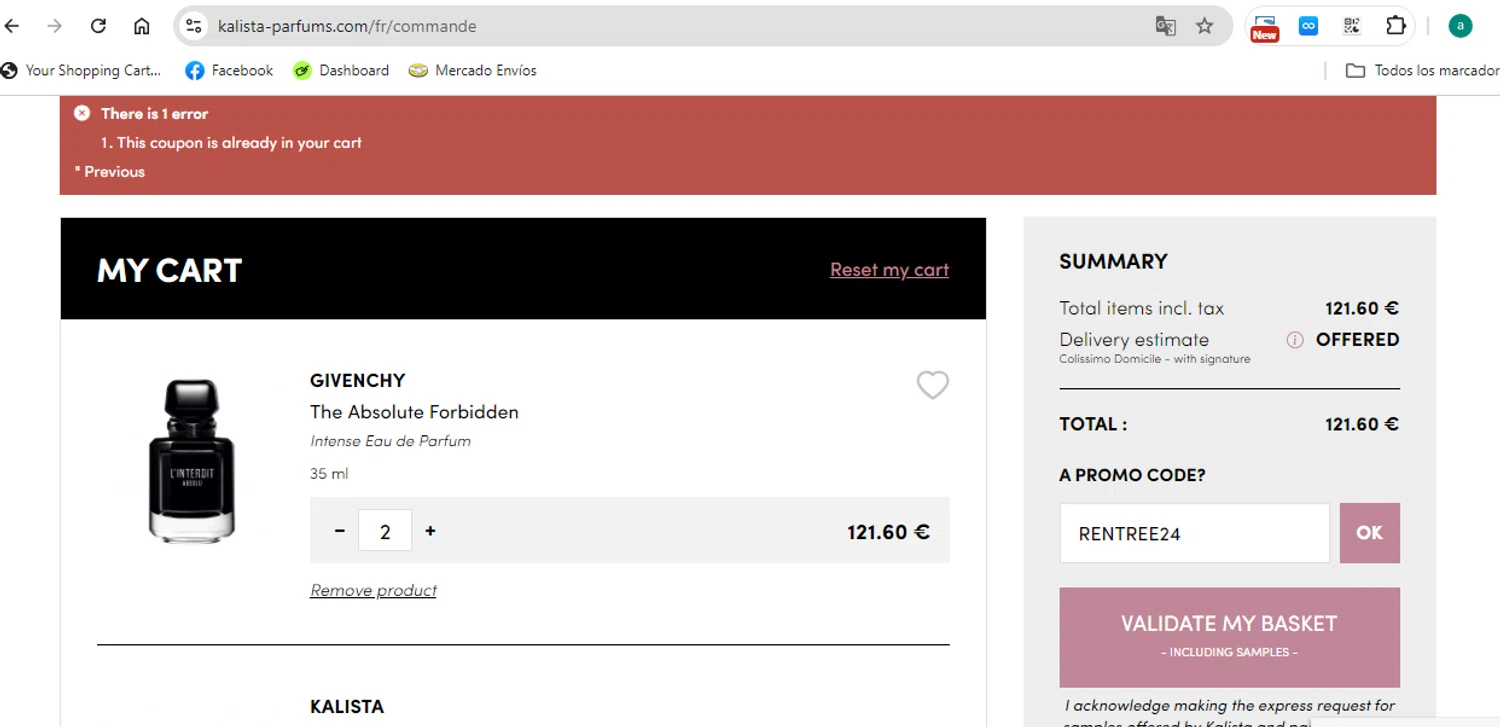The image size is (1500, 727).
Task: Click The Absolute Forbidden product name
Action: (414, 412)
